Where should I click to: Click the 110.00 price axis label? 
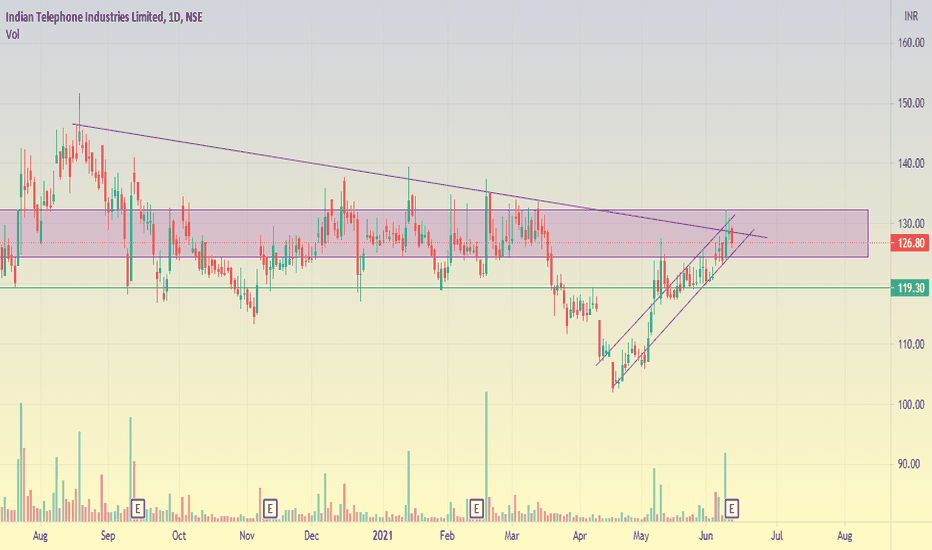click(911, 344)
